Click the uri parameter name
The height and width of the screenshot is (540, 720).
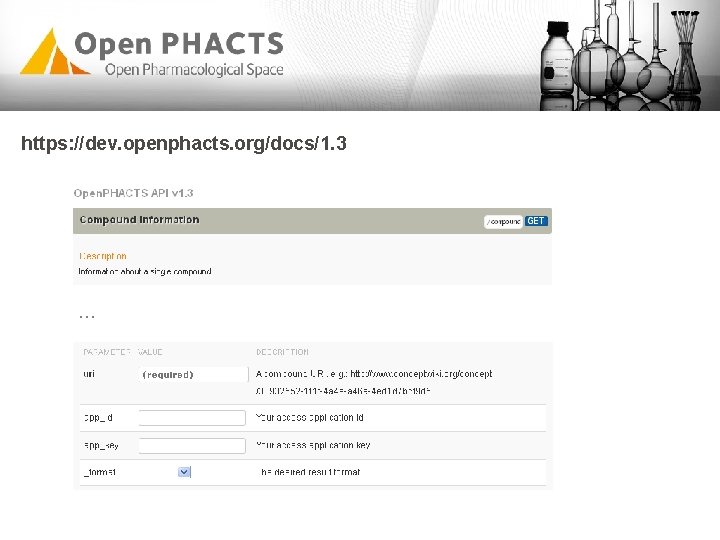tap(89, 374)
